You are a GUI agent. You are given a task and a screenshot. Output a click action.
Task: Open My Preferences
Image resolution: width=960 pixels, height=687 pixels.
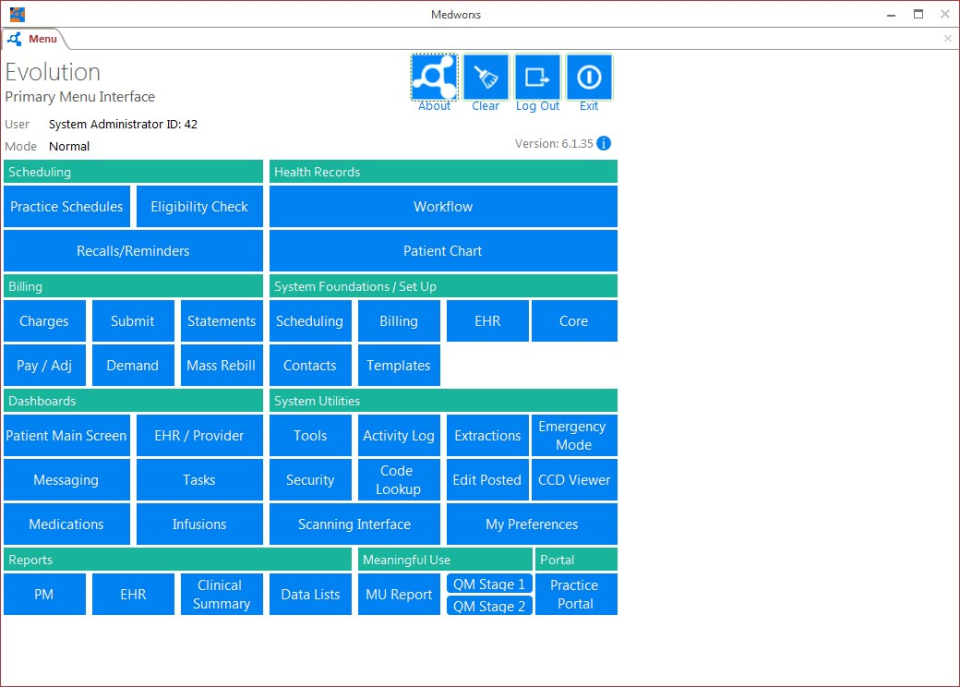coord(531,523)
